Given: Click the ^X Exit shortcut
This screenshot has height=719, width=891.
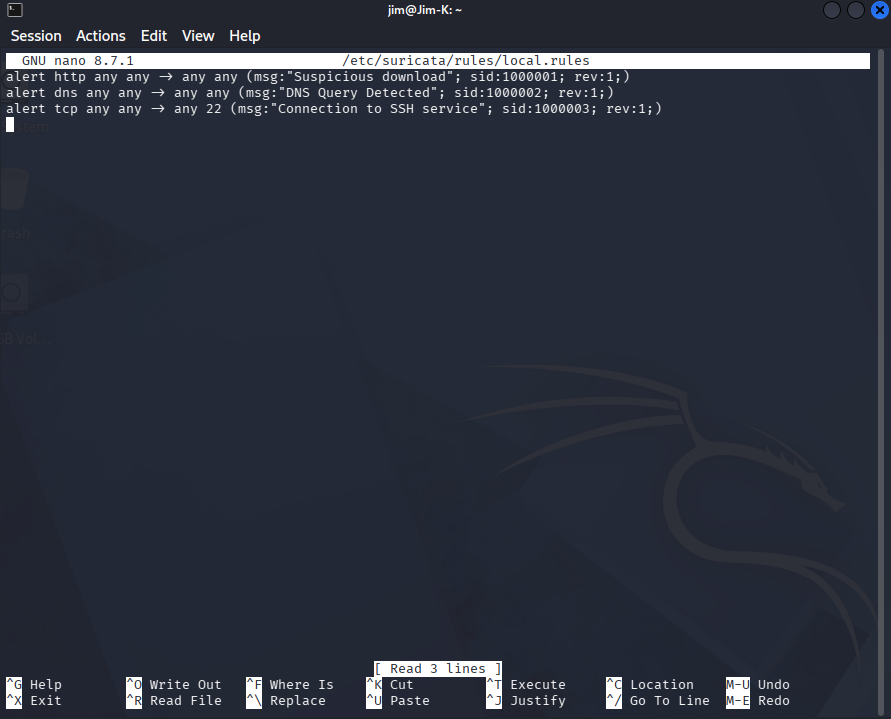Looking at the screenshot, I should click(34, 700).
